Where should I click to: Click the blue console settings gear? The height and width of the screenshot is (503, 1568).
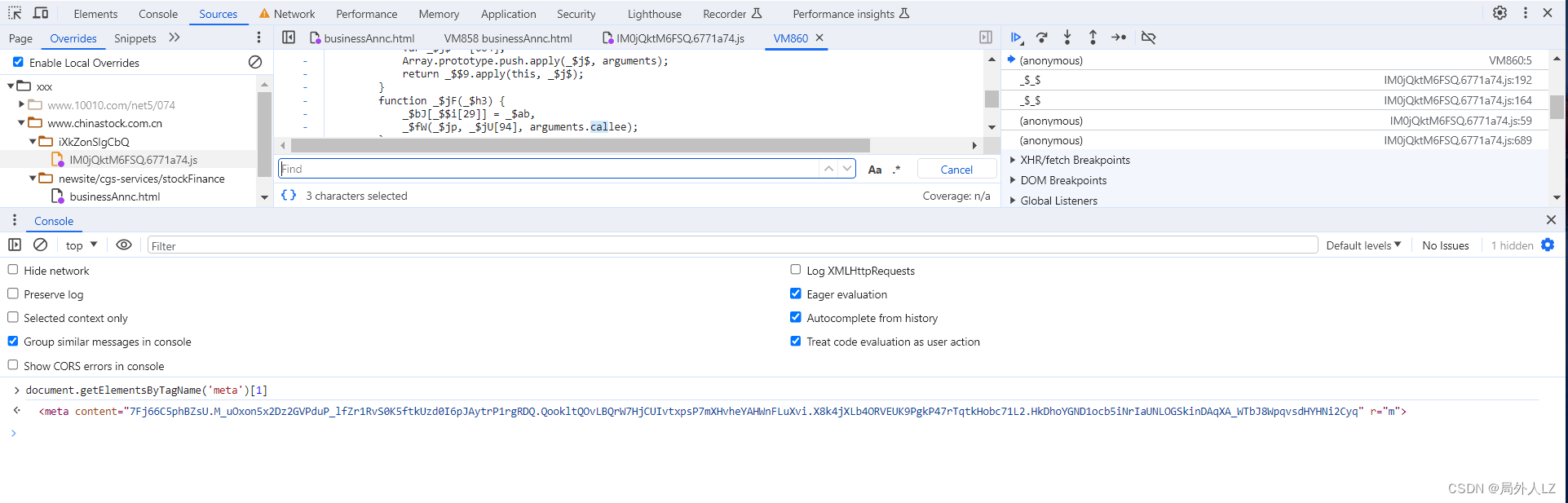[x=1548, y=245]
